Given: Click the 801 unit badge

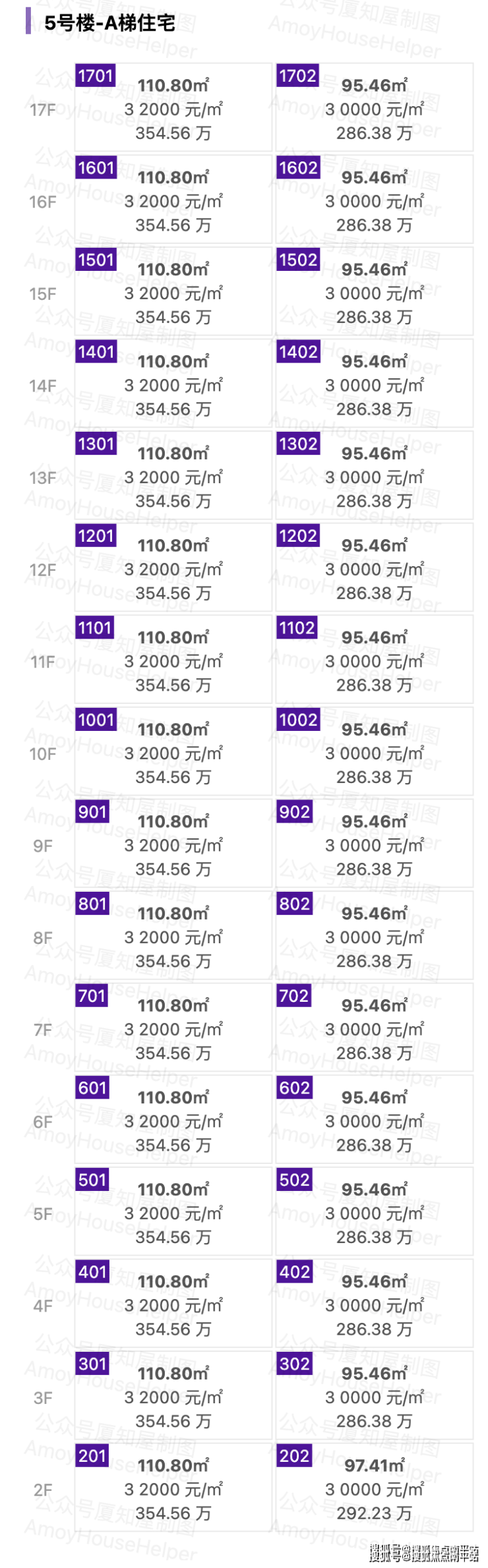Looking at the screenshot, I should click(92, 904).
